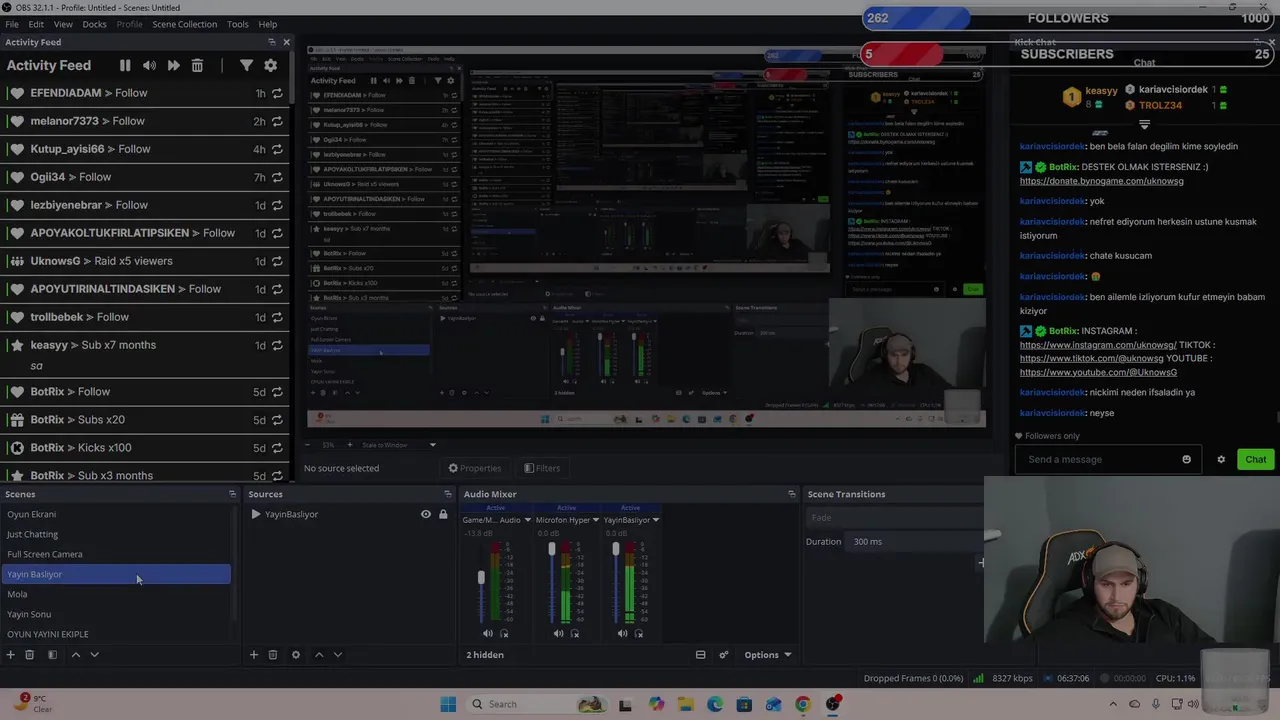Hide the YayinBasliyor source with eye icon
This screenshot has height=720, width=1280.
click(426, 514)
